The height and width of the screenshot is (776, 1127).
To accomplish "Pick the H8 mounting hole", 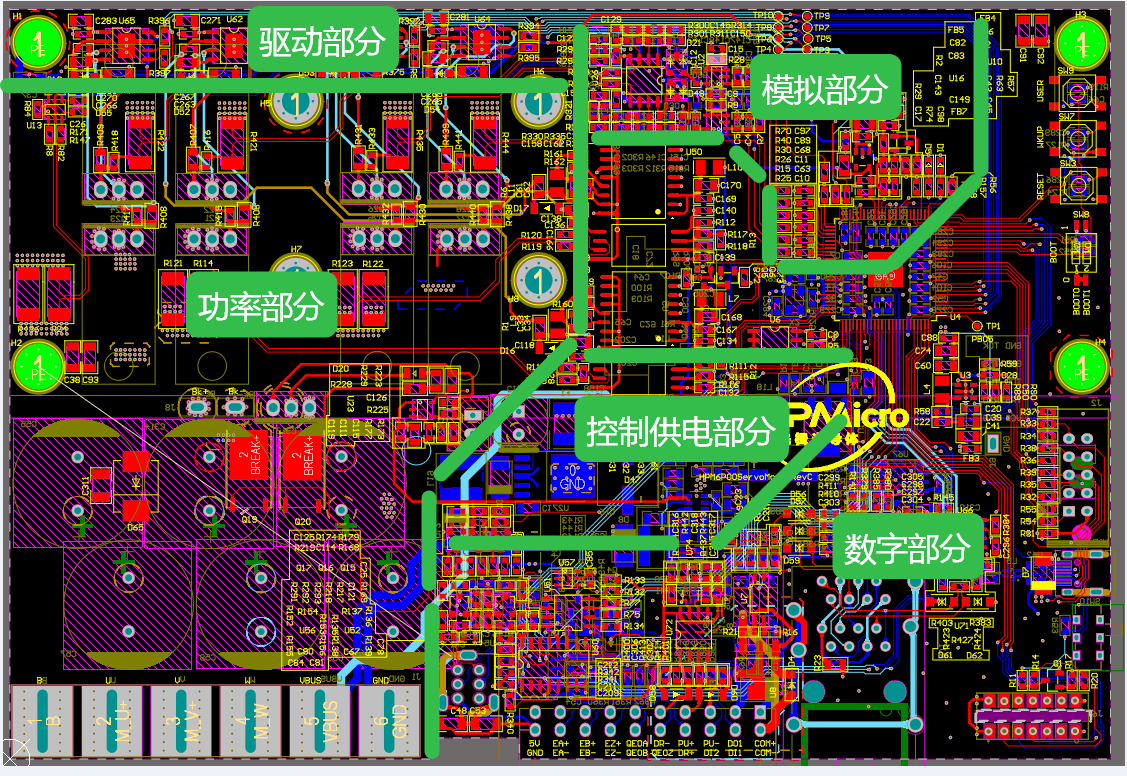I will pos(538,280).
